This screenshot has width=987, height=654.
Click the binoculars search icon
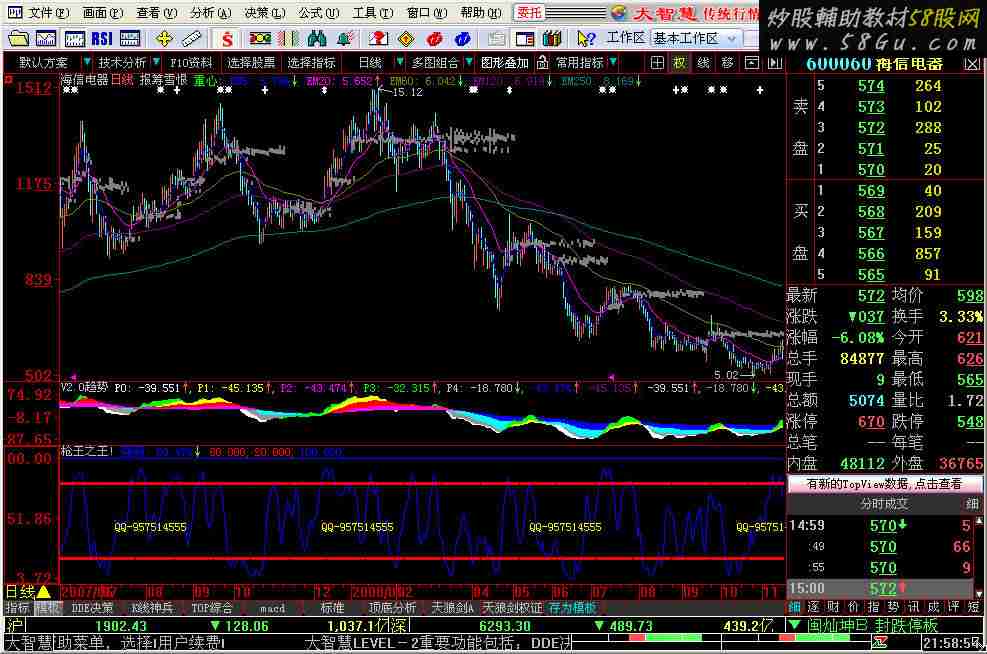tap(317, 39)
